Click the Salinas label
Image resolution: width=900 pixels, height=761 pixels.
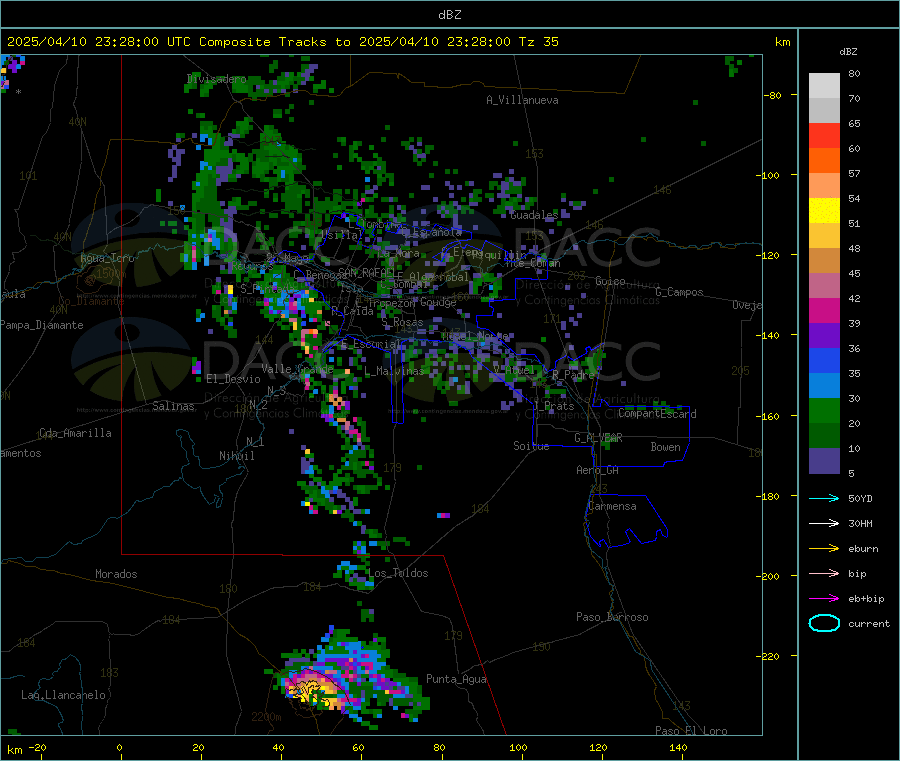tap(173, 406)
